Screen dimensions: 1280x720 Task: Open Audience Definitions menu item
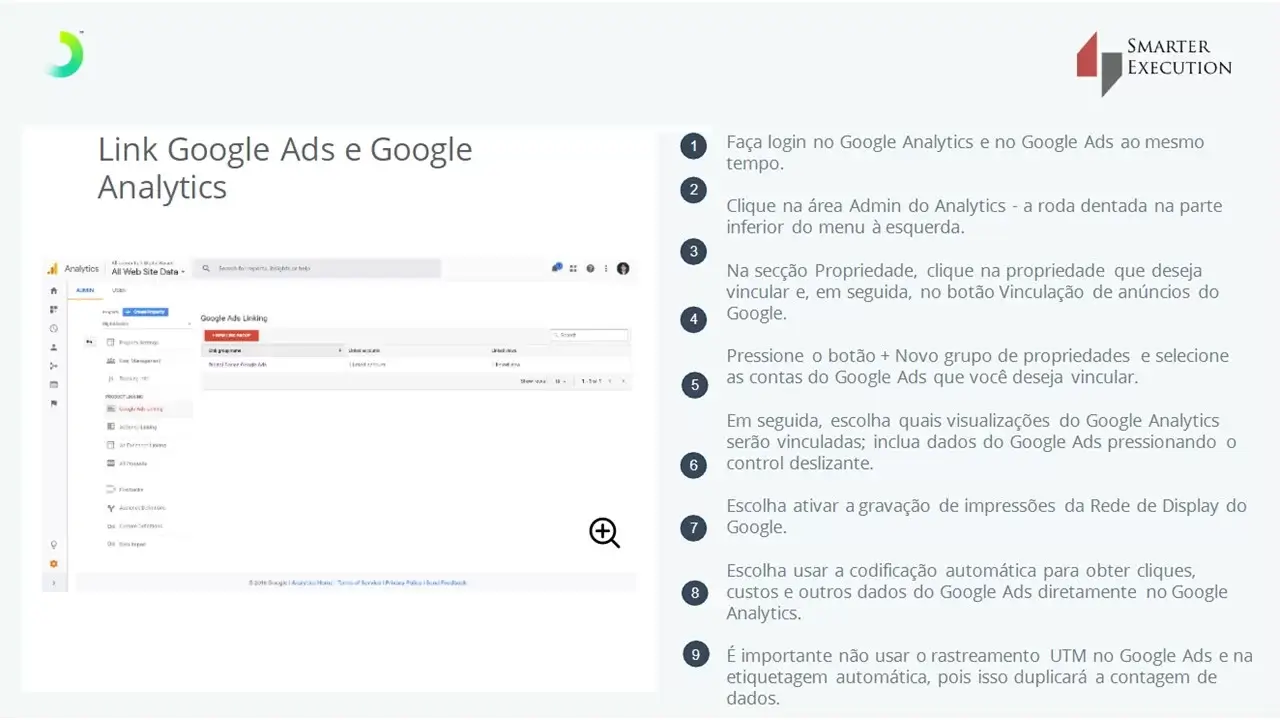click(134, 508)
